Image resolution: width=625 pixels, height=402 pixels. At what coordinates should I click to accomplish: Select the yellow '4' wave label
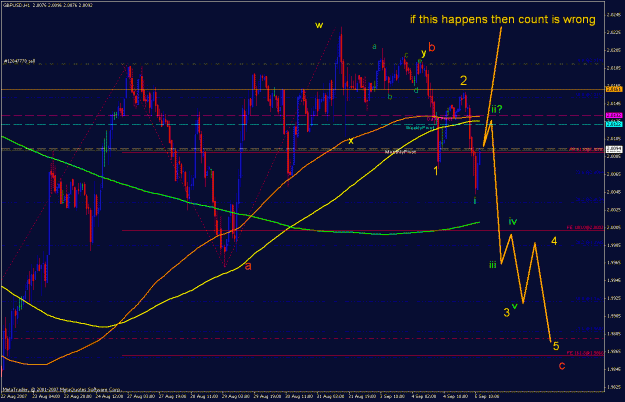click(x=554, y=241)
